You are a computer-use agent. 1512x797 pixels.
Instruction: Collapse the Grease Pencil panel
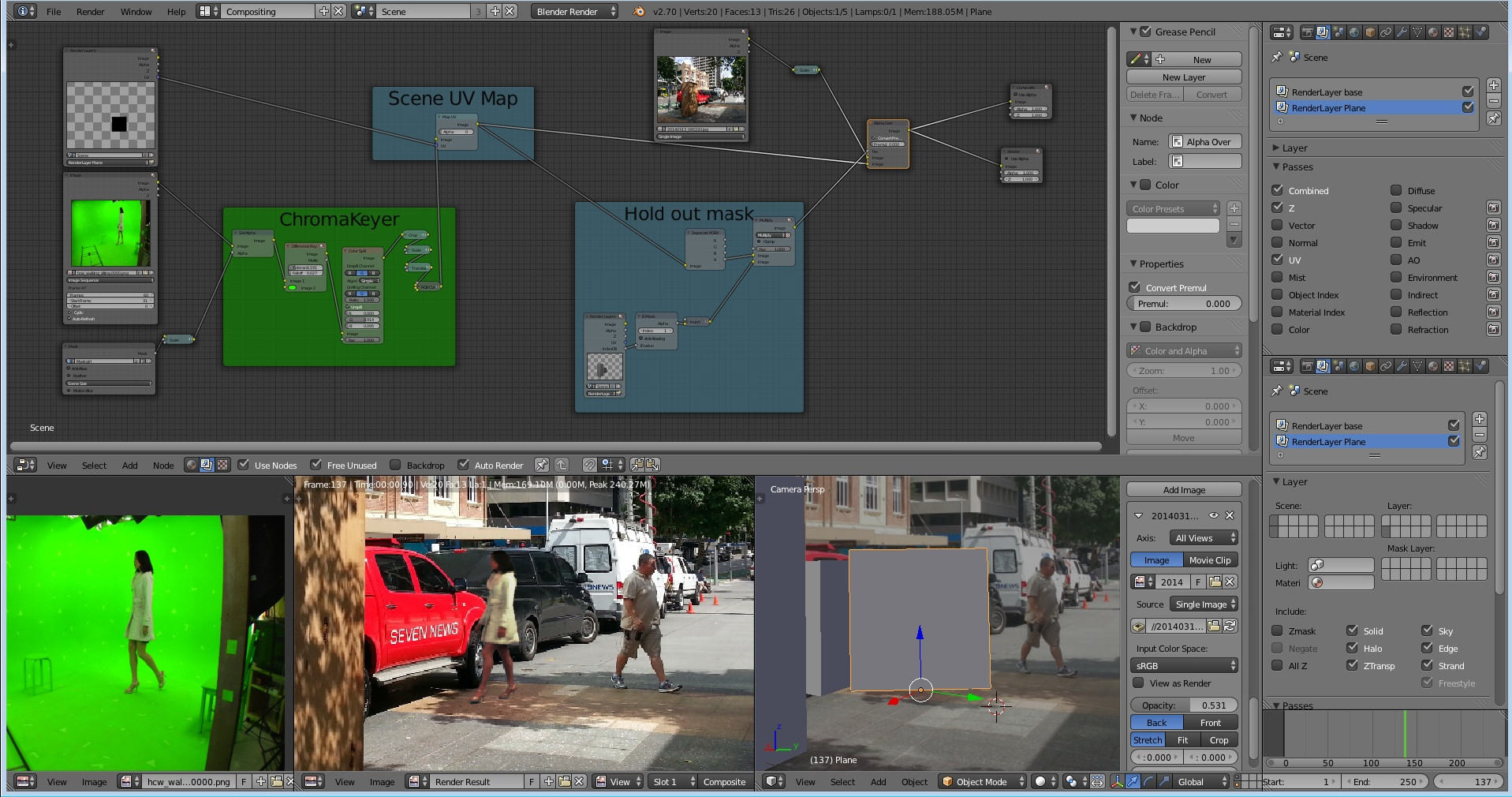coord(1133,32)
